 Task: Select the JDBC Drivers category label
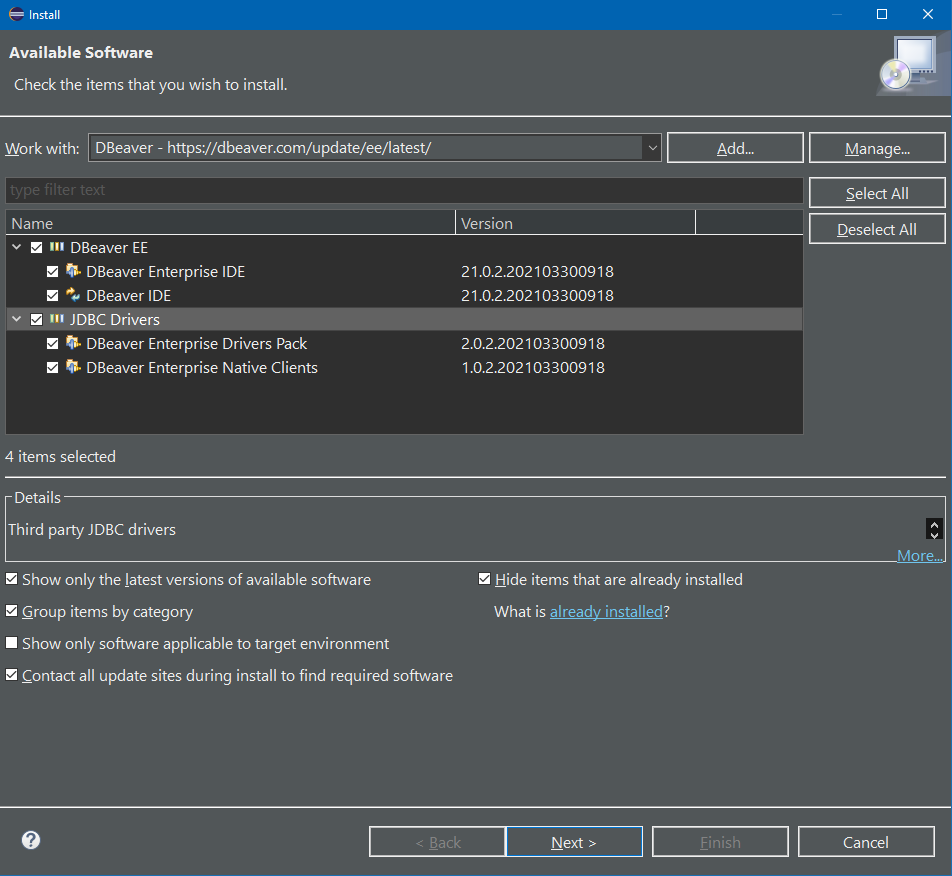coord(115,319)
